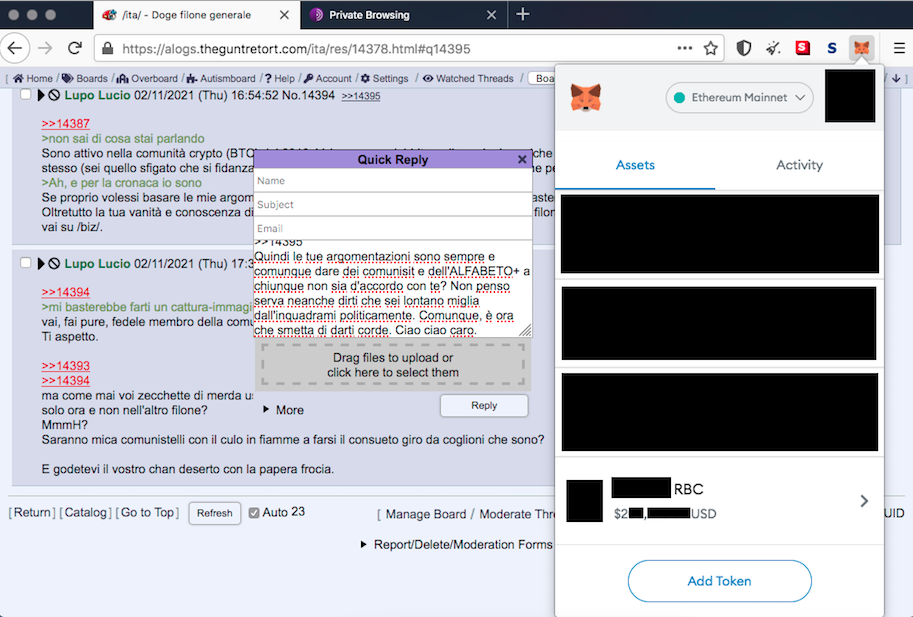Image resolution: width=913 pixels, height=617 pixels.
Task: Click the Name field in Quick Reply
Action: pyautogui.click(x=393, y=180)
